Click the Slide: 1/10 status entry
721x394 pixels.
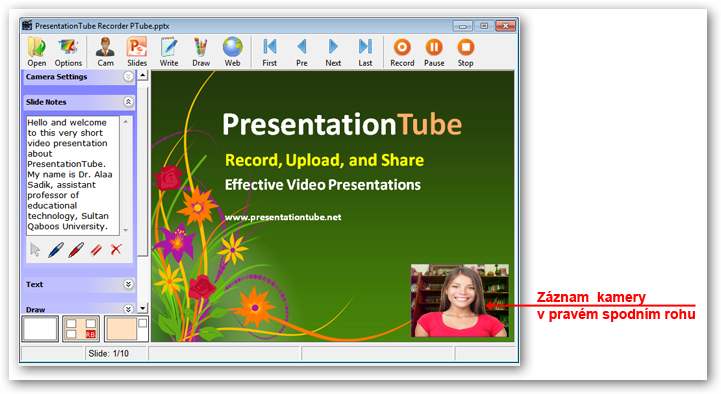109,354
